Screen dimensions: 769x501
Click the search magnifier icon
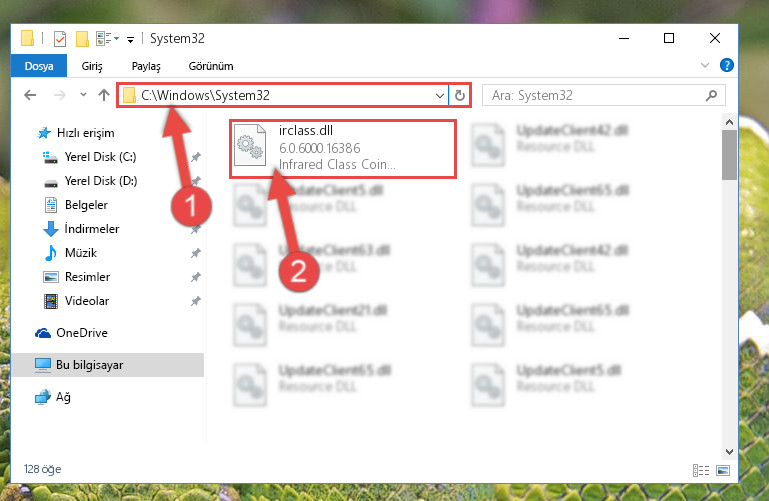[711, 95]
